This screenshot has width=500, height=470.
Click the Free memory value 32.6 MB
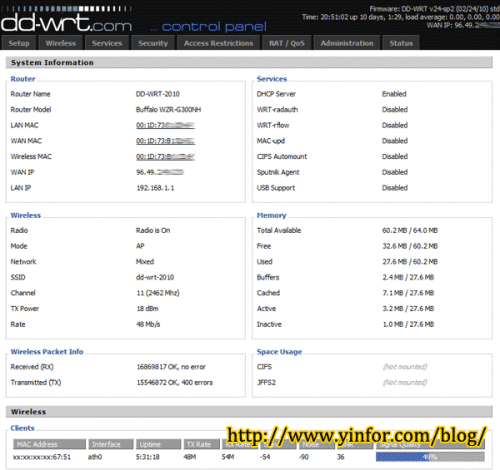pos(395,246)
